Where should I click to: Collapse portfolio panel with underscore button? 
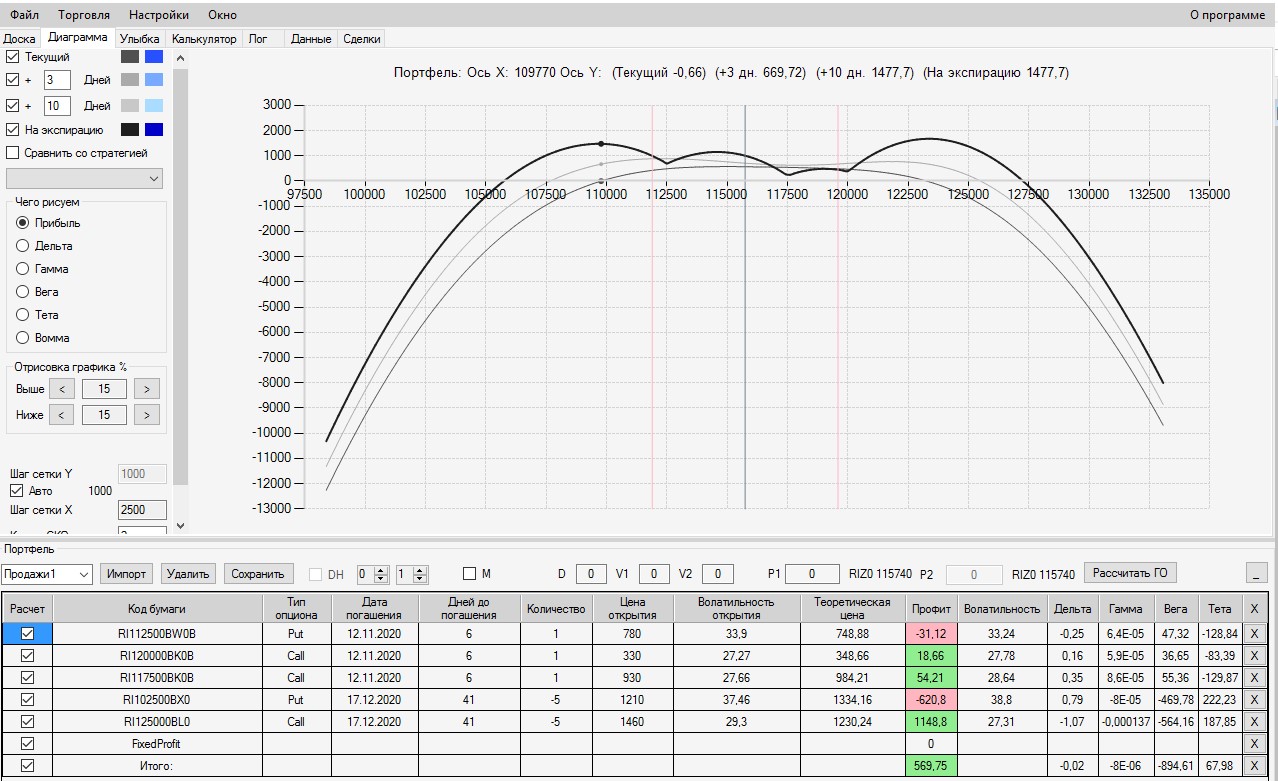coord(1256,574)
